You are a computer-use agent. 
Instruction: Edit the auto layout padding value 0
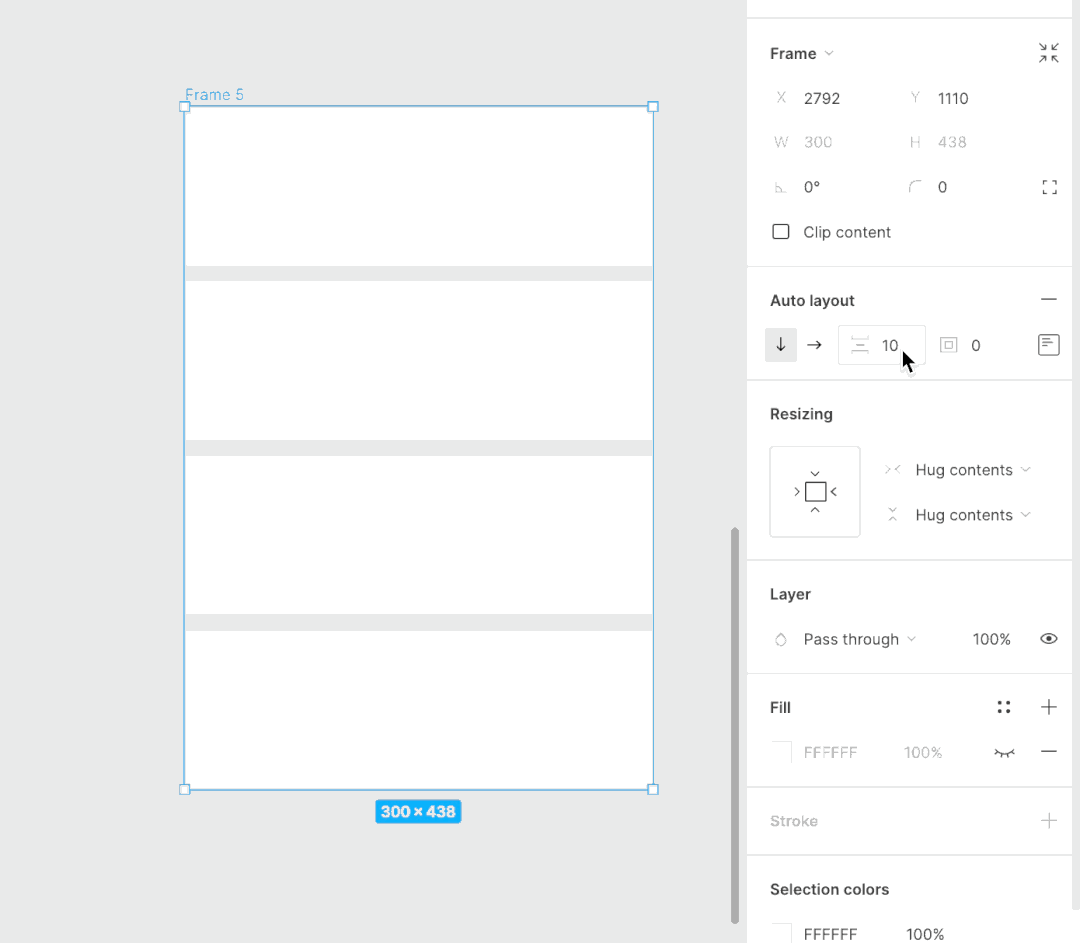pos(975,346)
